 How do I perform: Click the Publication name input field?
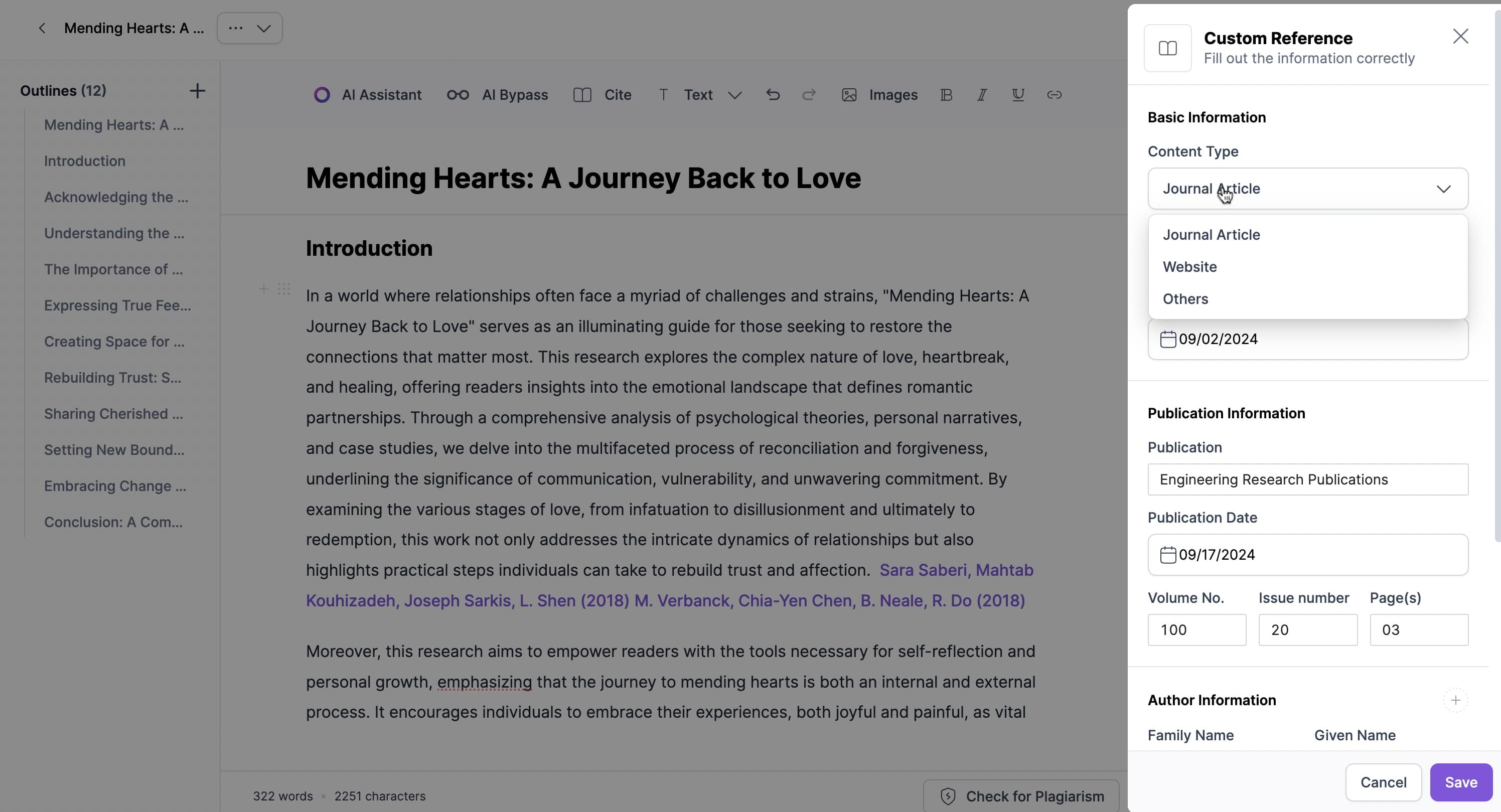[1307, 479]
